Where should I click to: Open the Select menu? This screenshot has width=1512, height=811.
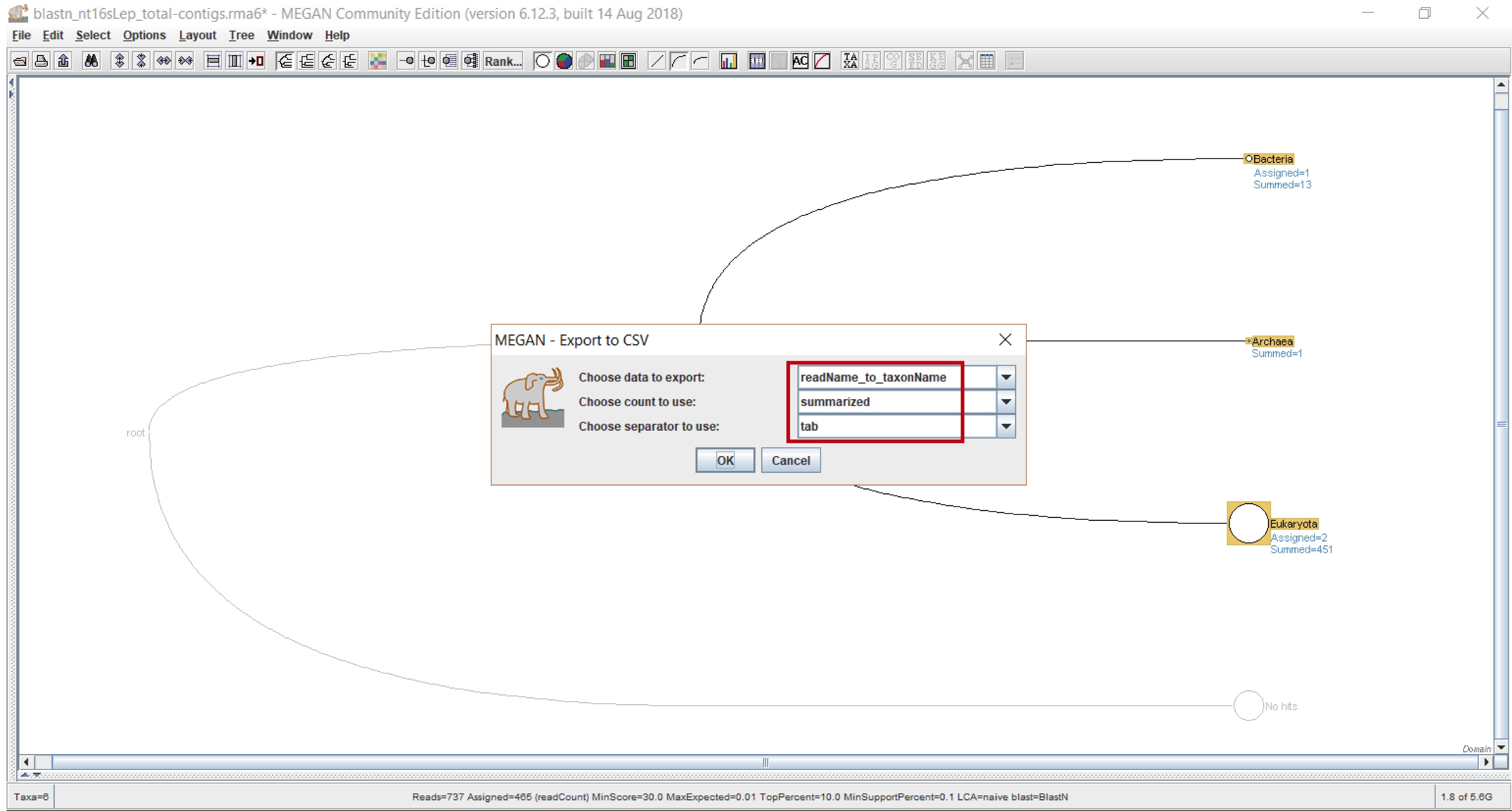point(93,35)
